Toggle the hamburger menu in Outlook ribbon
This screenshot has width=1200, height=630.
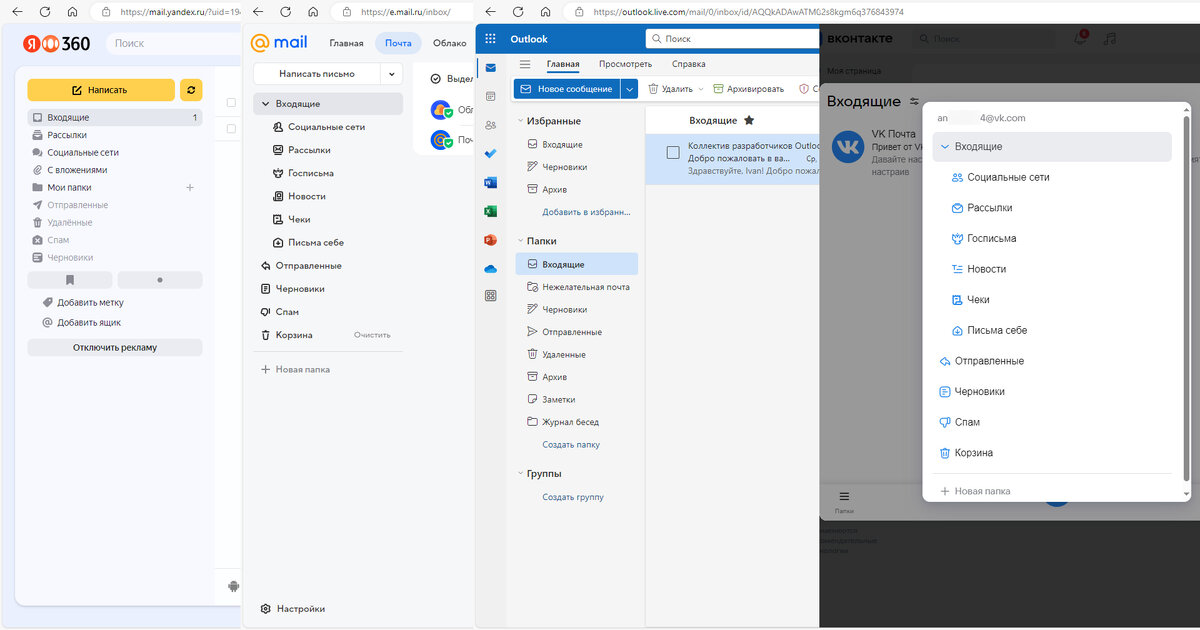tap(525, 64)
